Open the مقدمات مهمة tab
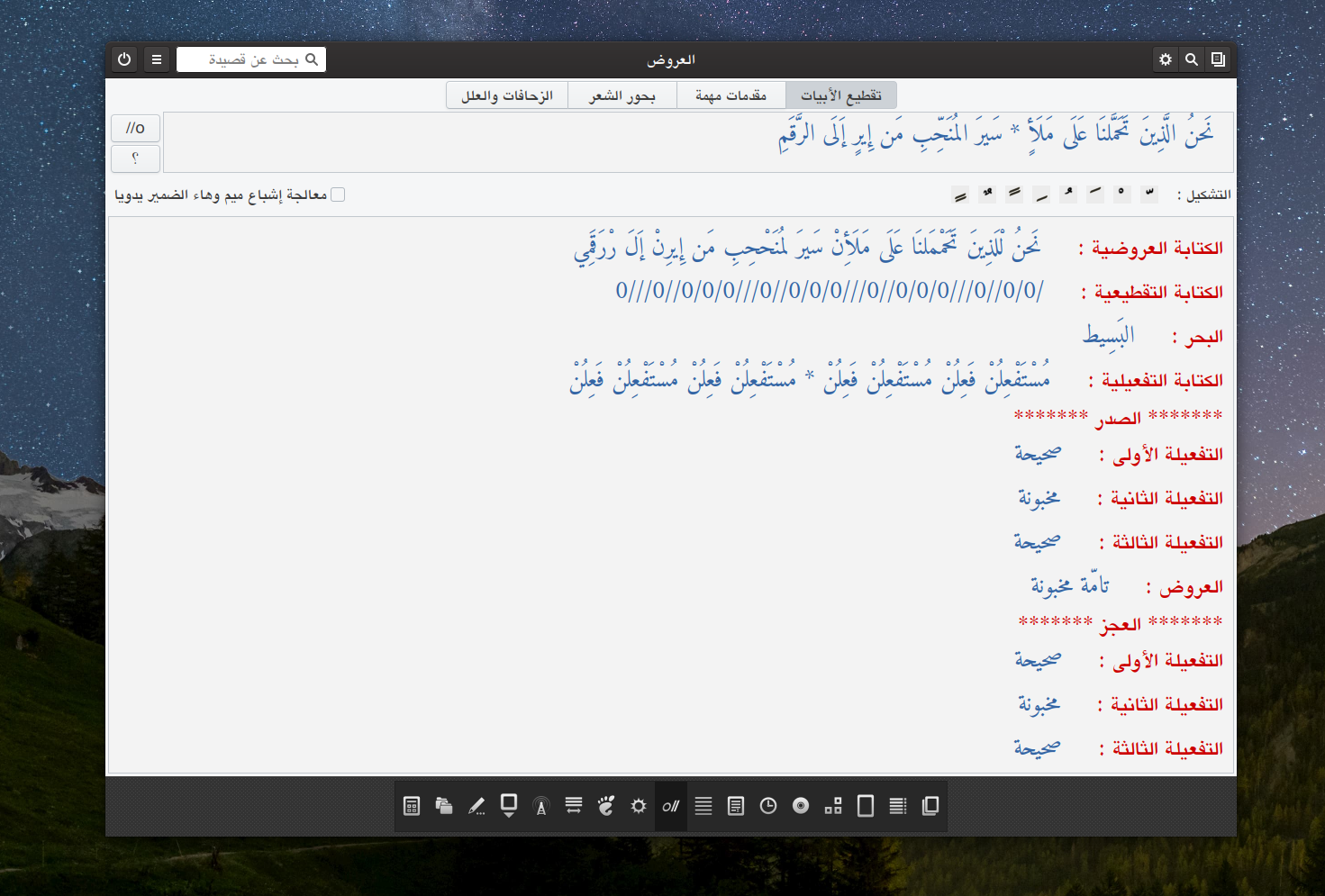 [731, 95]
